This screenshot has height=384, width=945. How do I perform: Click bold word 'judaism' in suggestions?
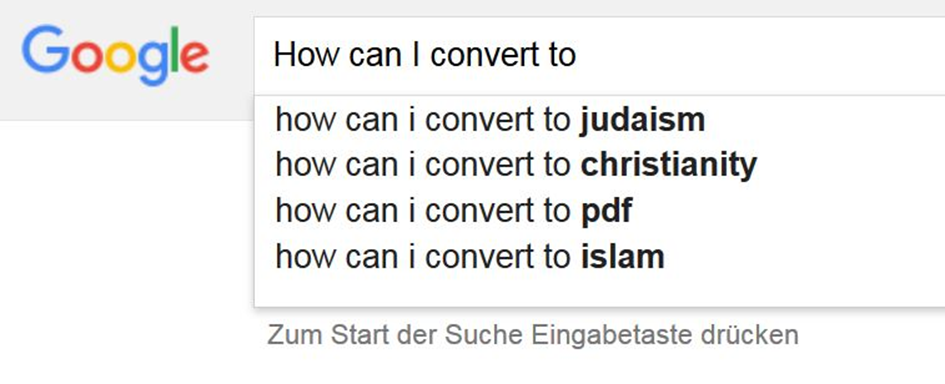(642, 120)
